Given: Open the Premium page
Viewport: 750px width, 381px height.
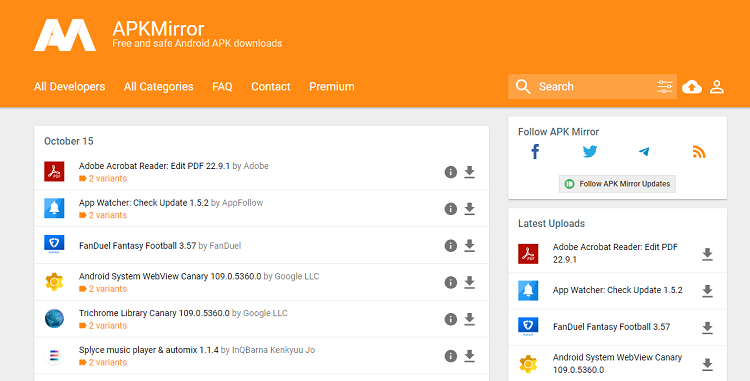Looking at the screenshot, I should tap(331, 87).
